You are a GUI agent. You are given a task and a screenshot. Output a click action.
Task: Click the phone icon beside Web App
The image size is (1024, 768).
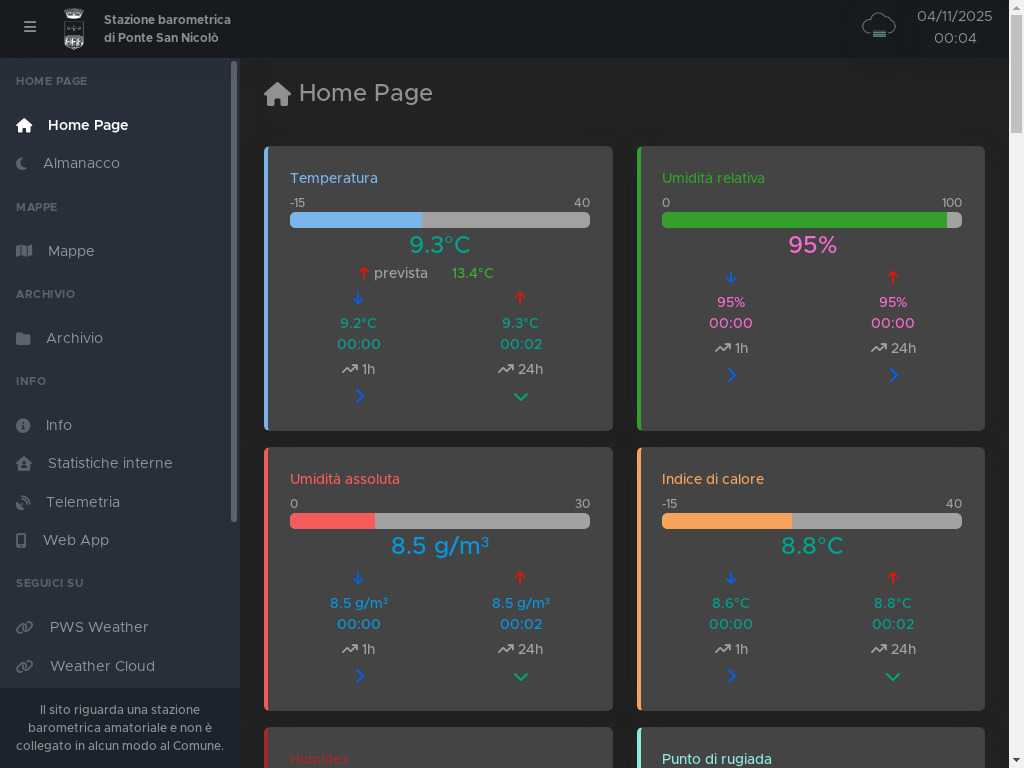(x=21, y=540)
